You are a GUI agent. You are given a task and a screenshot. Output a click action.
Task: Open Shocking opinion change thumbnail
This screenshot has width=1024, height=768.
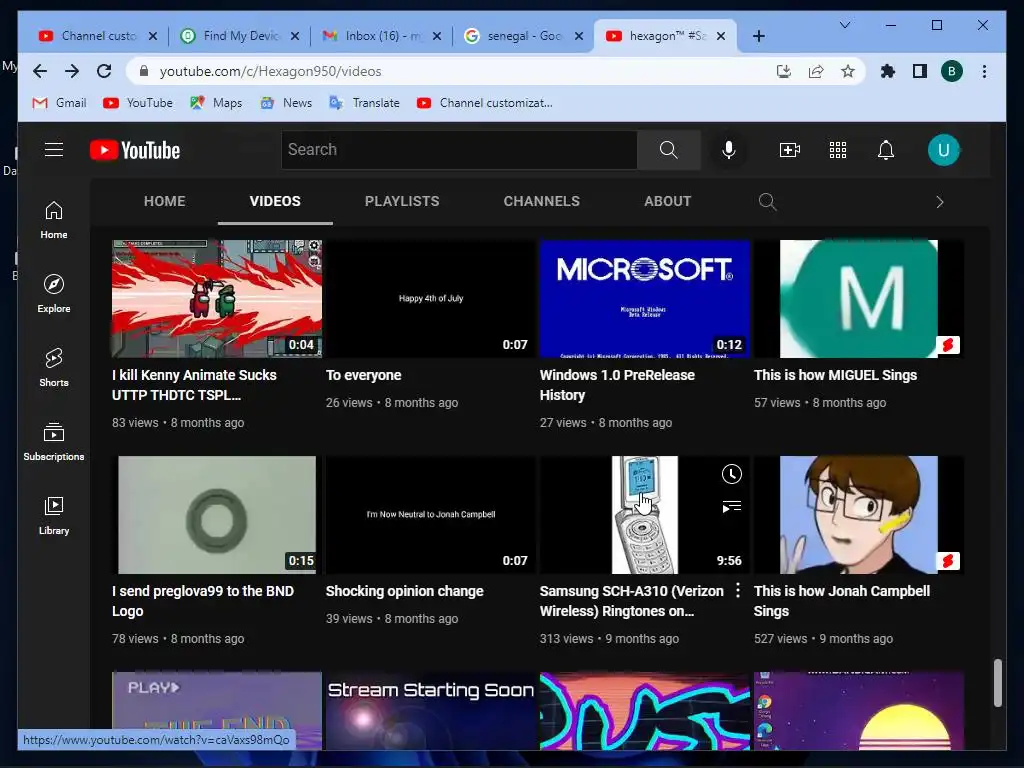coord(431,515)
